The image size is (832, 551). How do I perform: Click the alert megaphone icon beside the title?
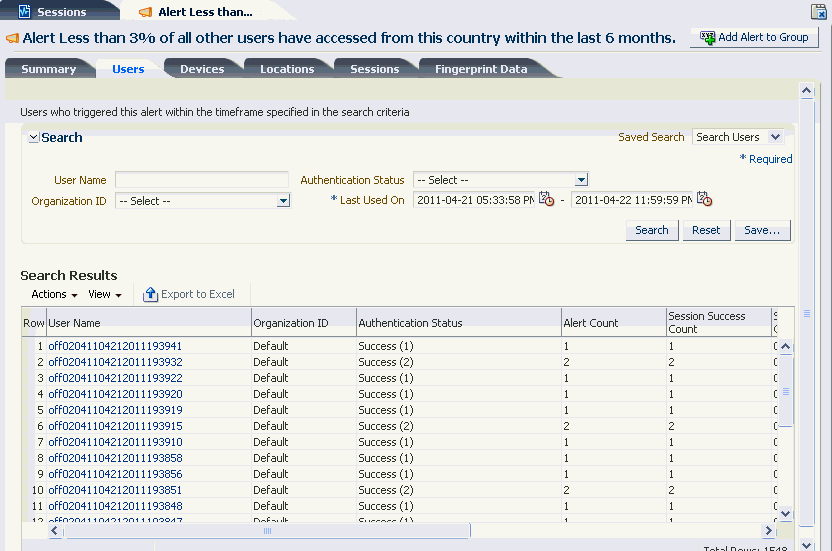(12, 38)
